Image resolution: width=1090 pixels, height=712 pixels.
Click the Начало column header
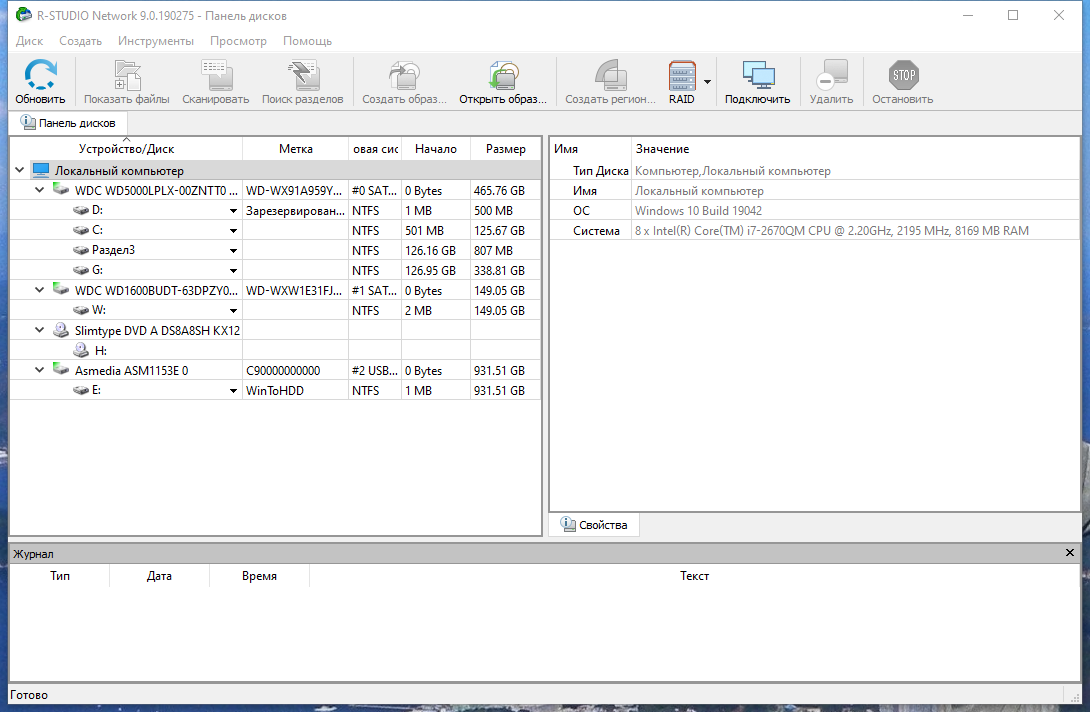[436, 149]
